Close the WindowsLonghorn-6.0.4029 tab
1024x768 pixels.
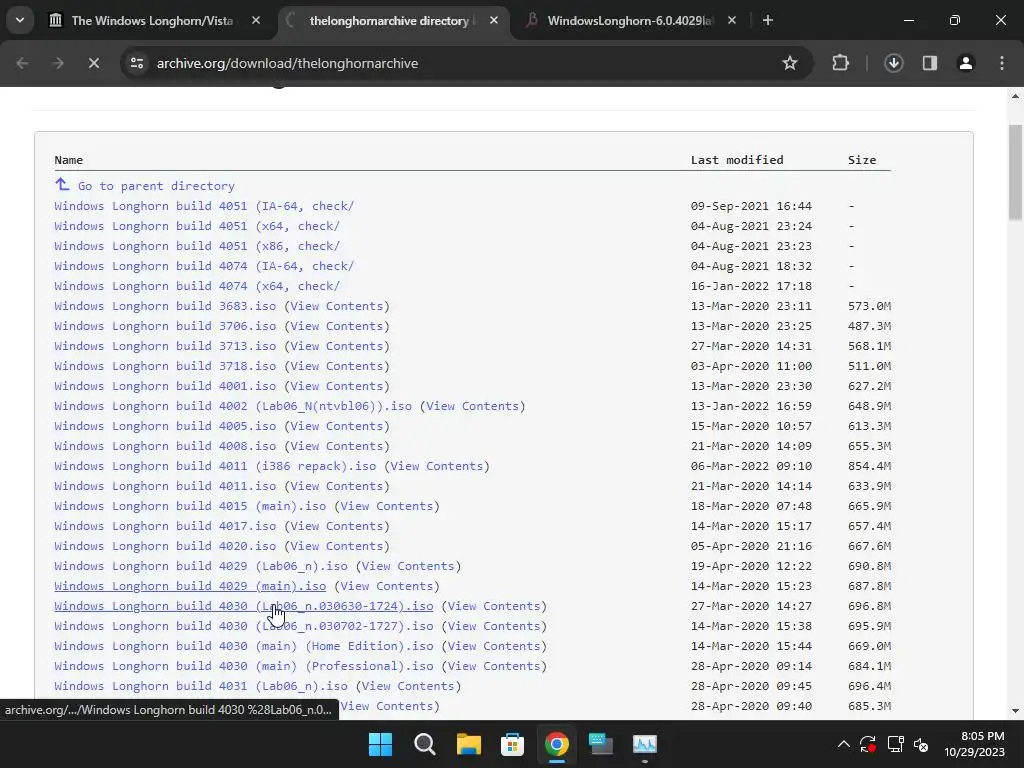[732, 21]
